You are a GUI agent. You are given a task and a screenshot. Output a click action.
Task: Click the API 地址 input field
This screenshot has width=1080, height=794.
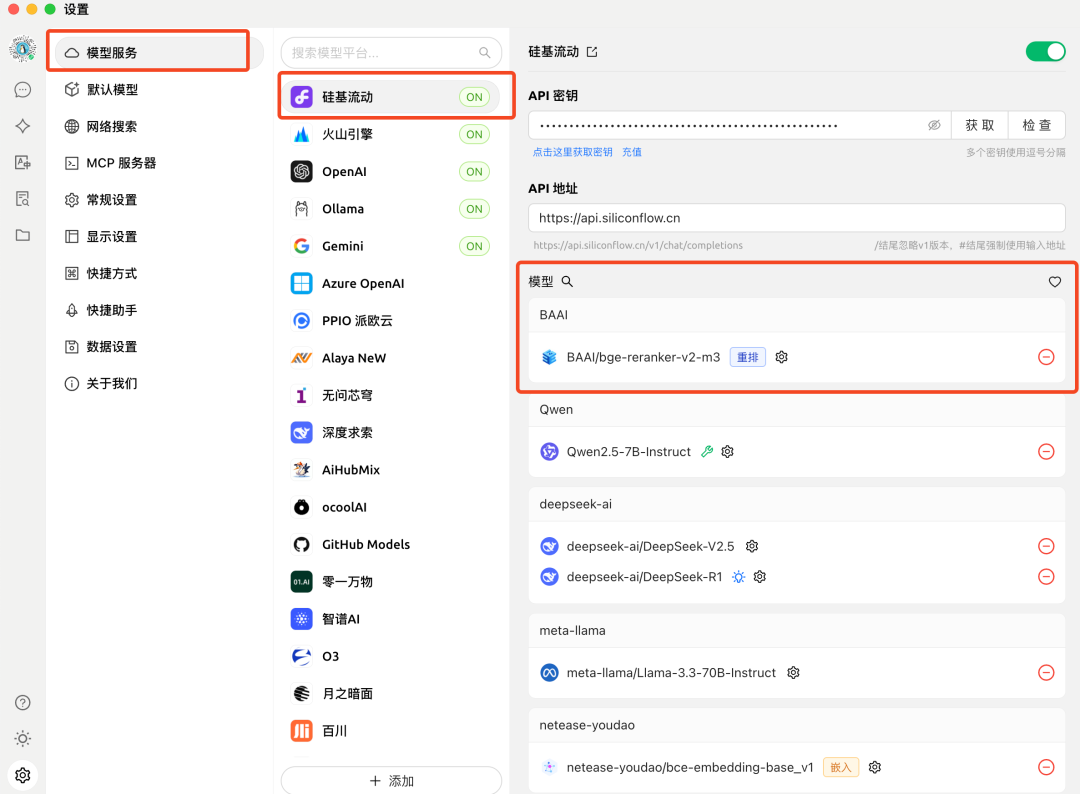pos(797,217)
